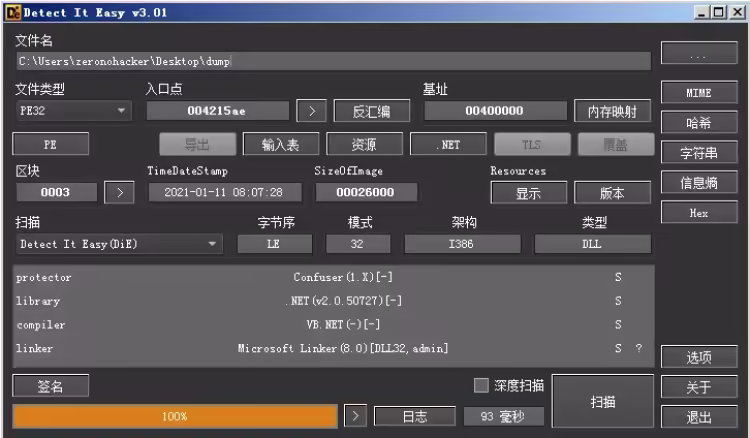Screen dimensions: 750x438
Task: Click the 覆盖 overlay button
Action: 616,144
